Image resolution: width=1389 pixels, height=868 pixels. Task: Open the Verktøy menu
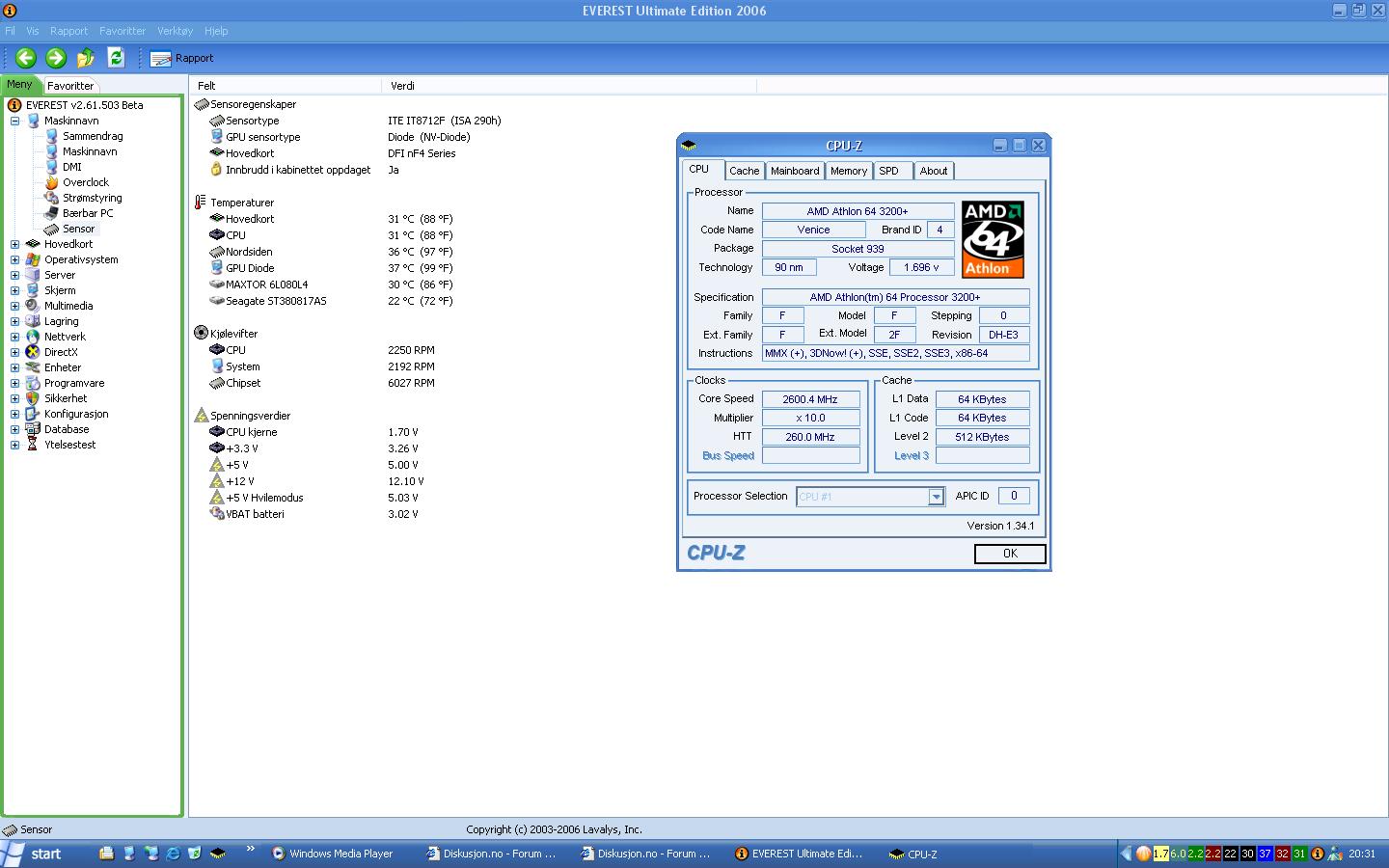tap(176, 31)
